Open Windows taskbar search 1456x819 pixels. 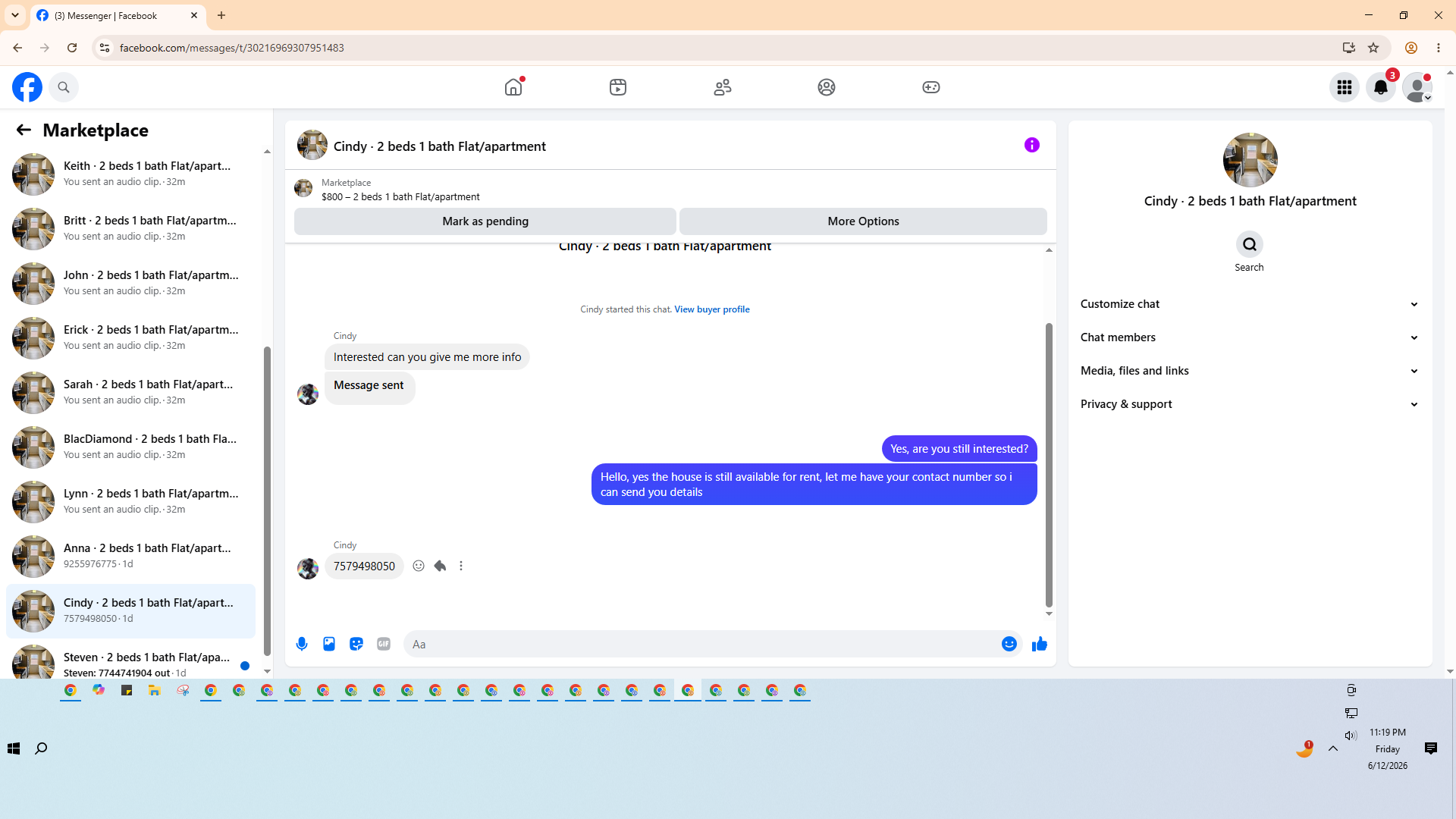(x=41, y=748)
